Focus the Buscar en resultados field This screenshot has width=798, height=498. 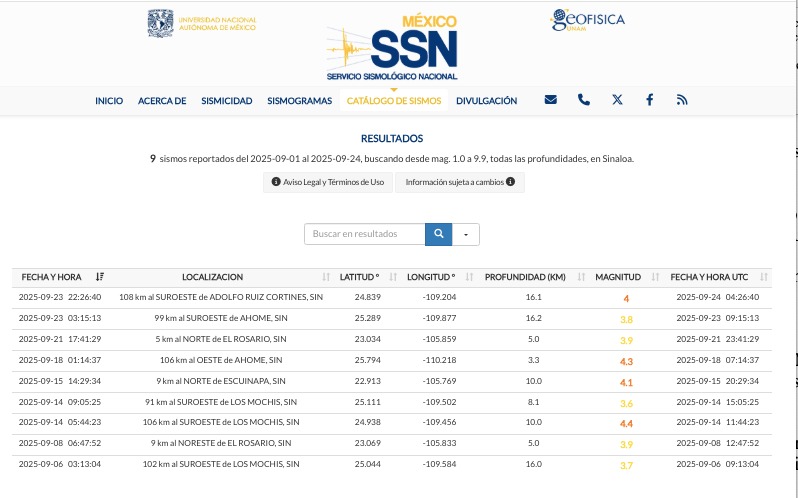point(364,234)
